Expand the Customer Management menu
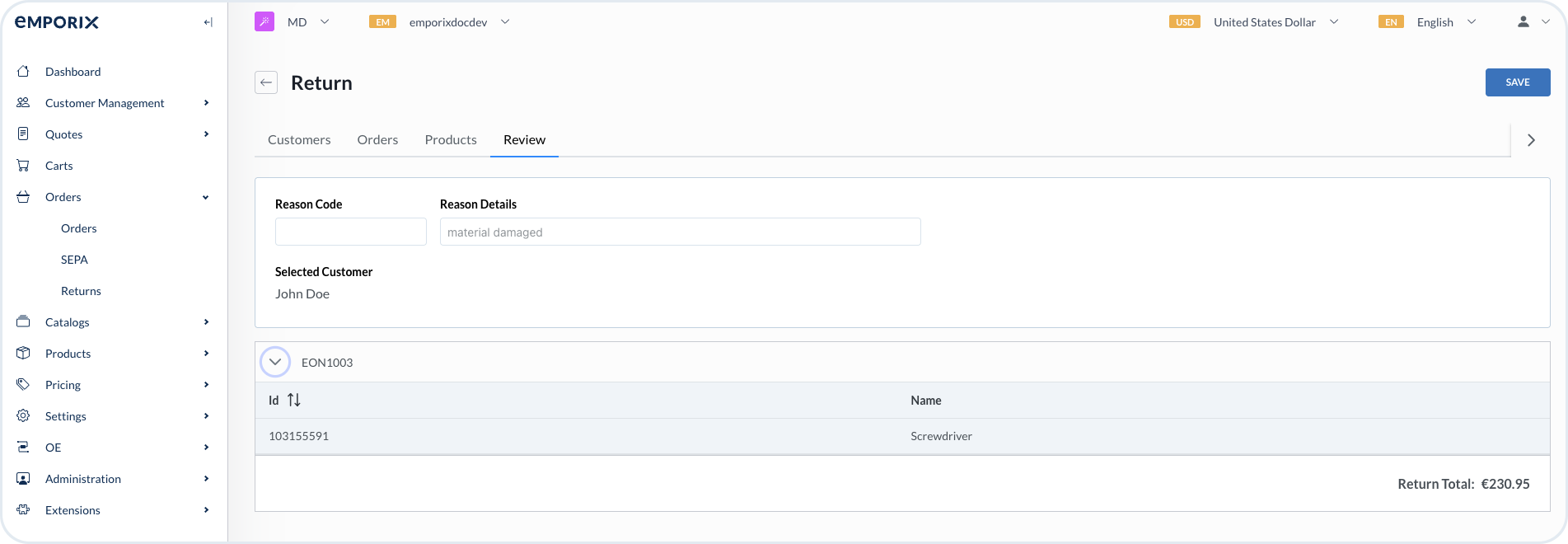The image size is (1568, 544). (105, 103)
